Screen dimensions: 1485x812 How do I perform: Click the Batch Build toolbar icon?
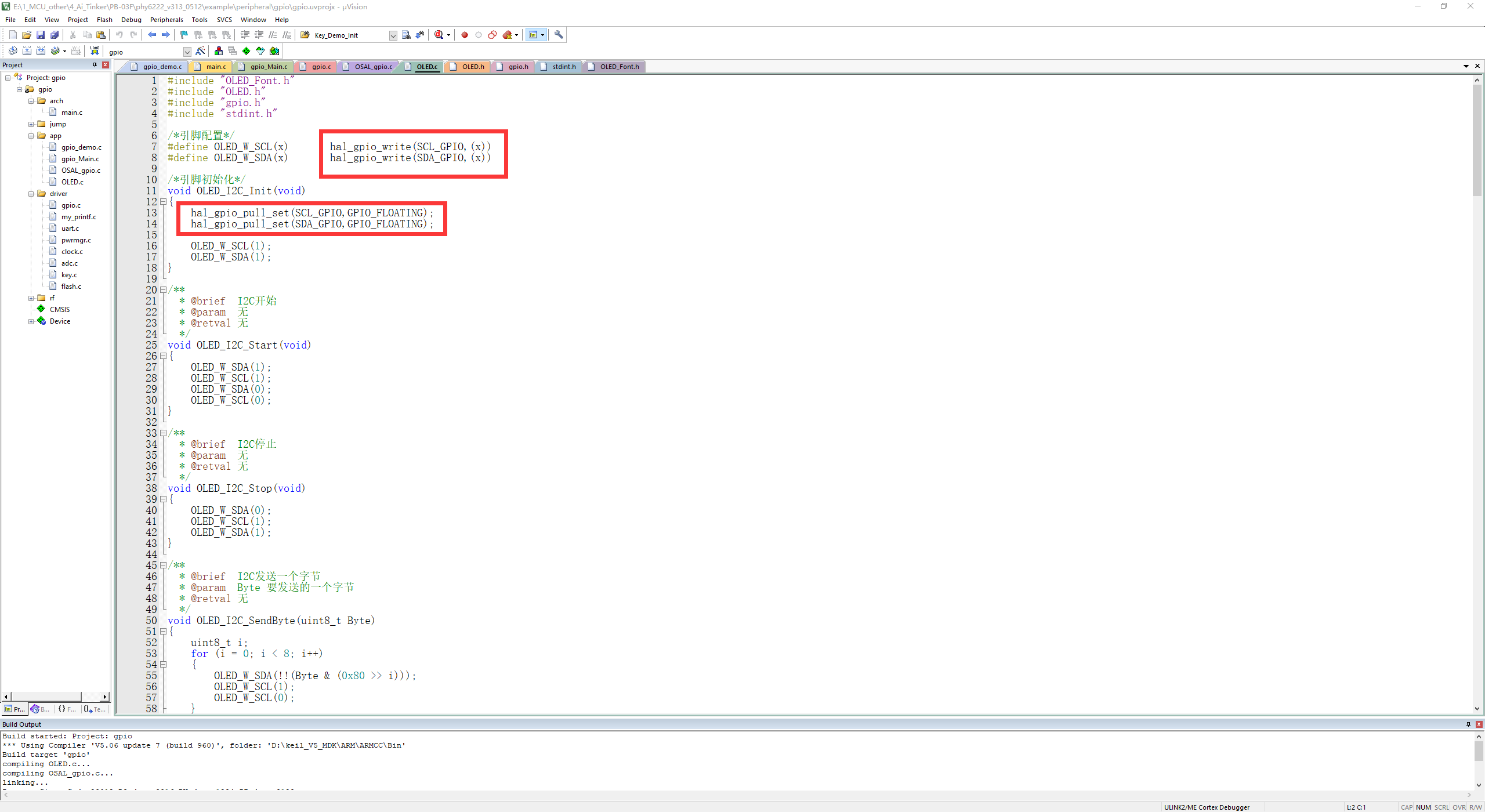[x=55, y=51]
